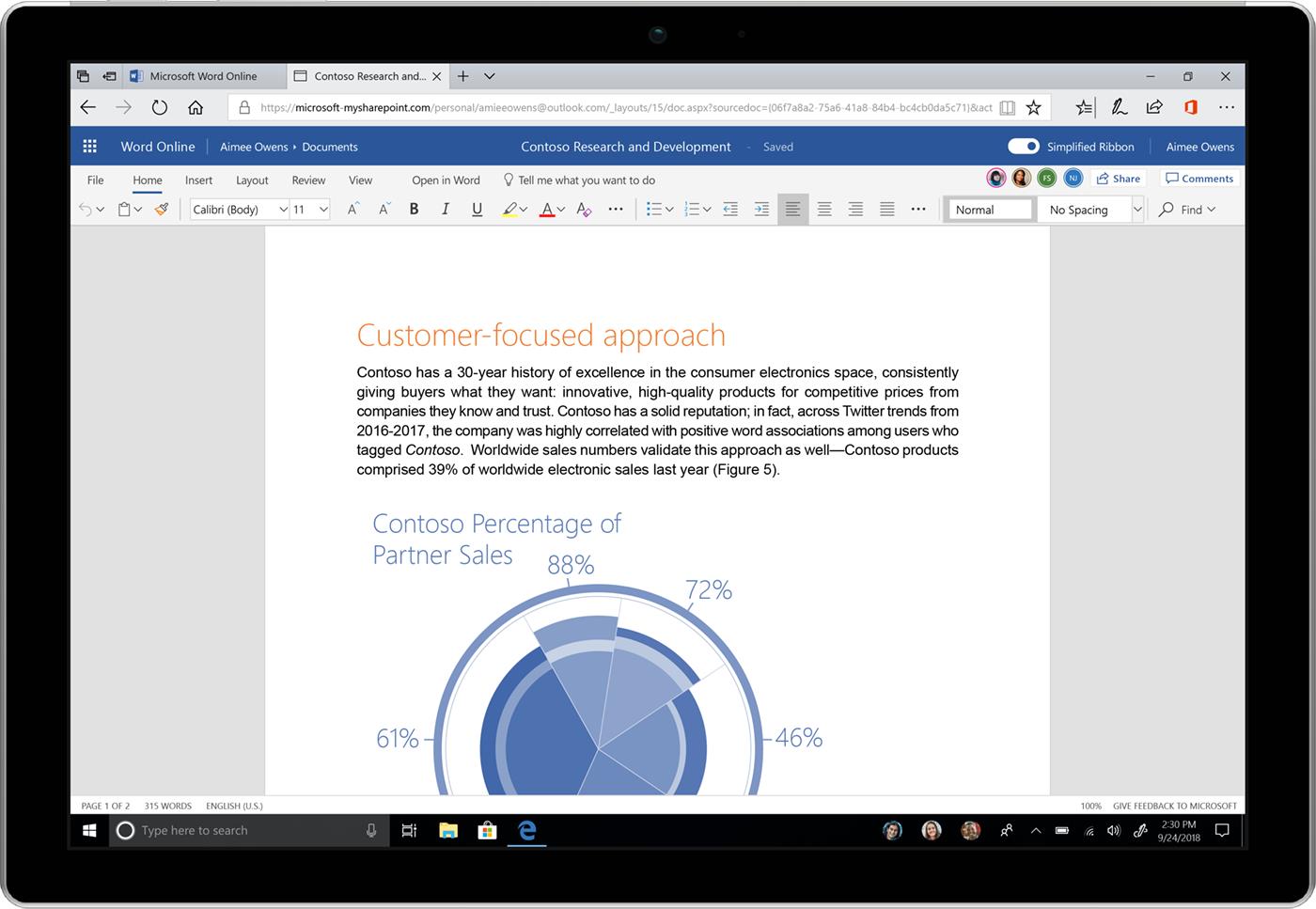The image size is (1316, 909).
Task: Activate the text highlight color tool
Action: [510, 209]
